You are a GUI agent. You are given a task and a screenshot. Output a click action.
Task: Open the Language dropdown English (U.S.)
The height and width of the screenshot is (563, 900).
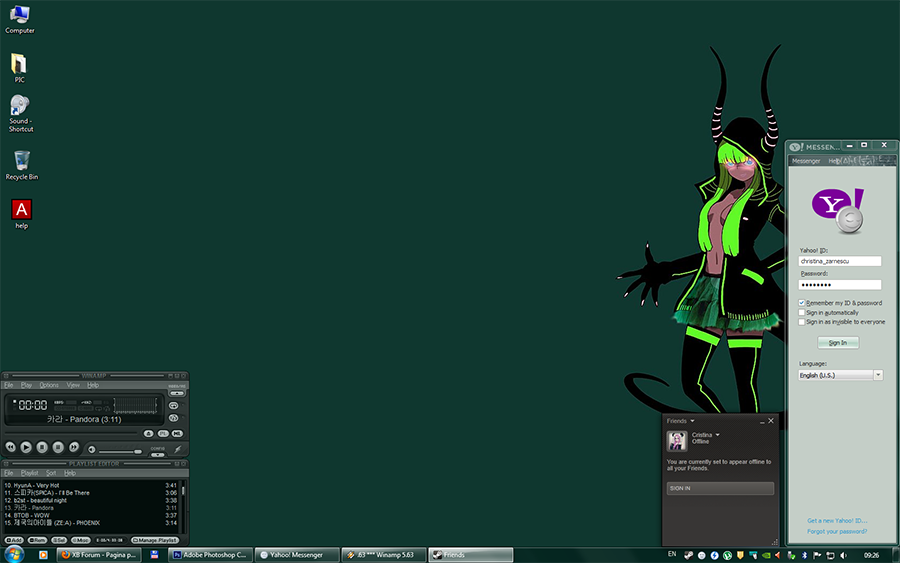pyautogui.click(x=841, y=375)
